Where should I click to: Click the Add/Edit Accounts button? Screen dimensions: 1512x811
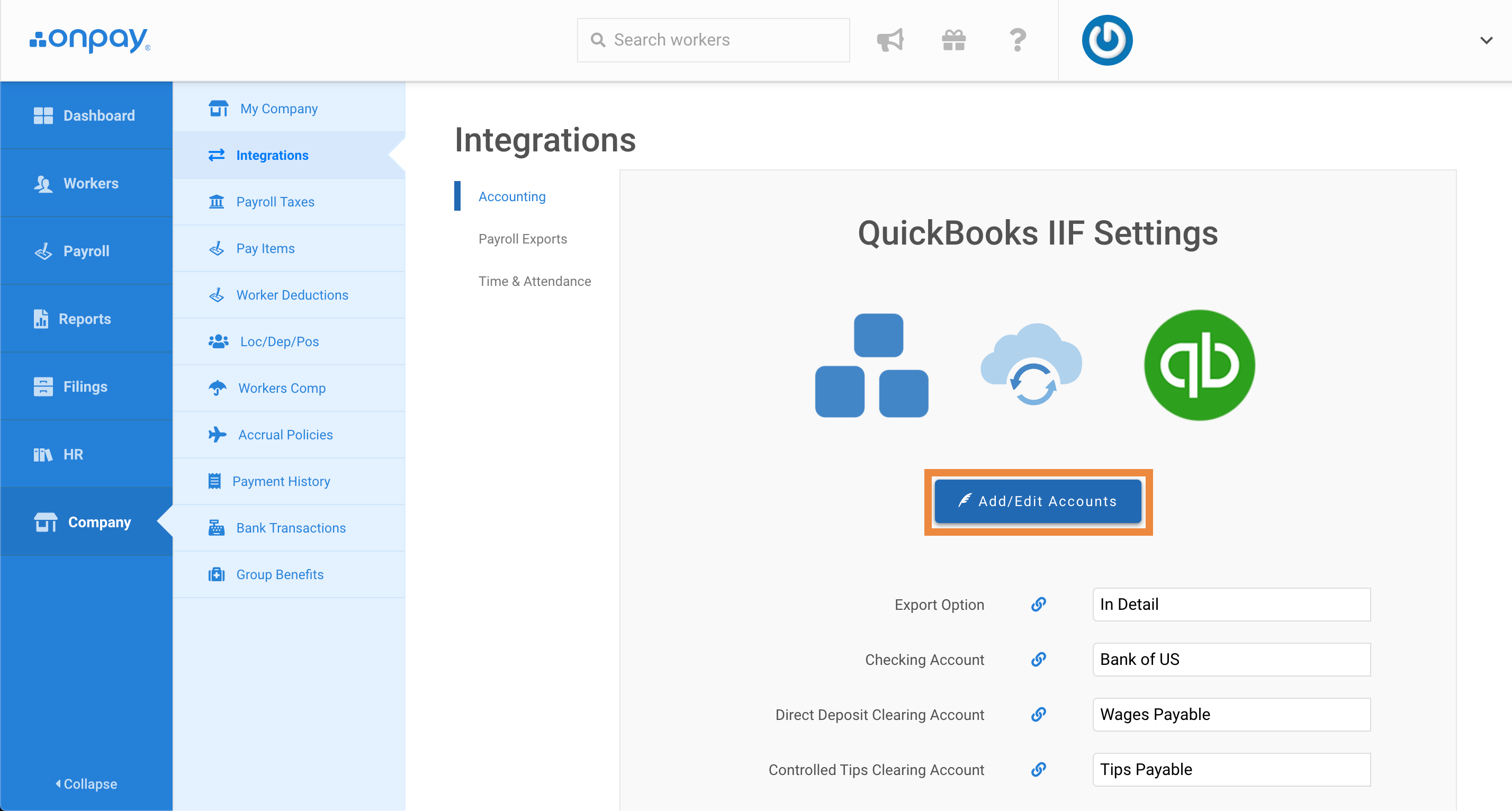click(1038, 501)
